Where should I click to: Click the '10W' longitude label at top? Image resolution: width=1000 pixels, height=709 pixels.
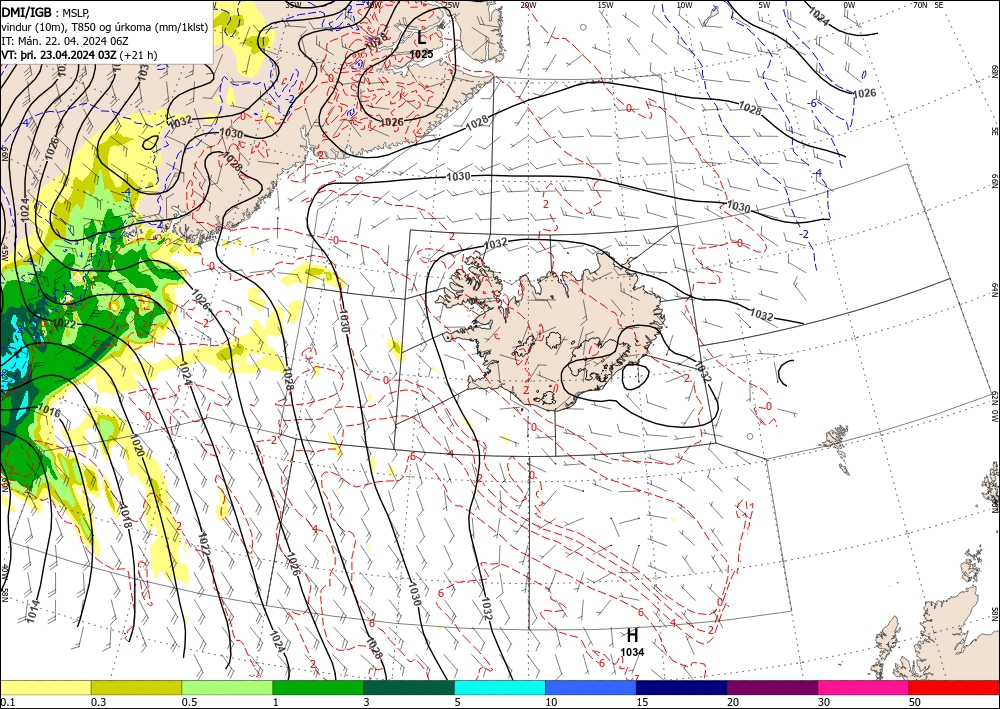tap(684, 5)
